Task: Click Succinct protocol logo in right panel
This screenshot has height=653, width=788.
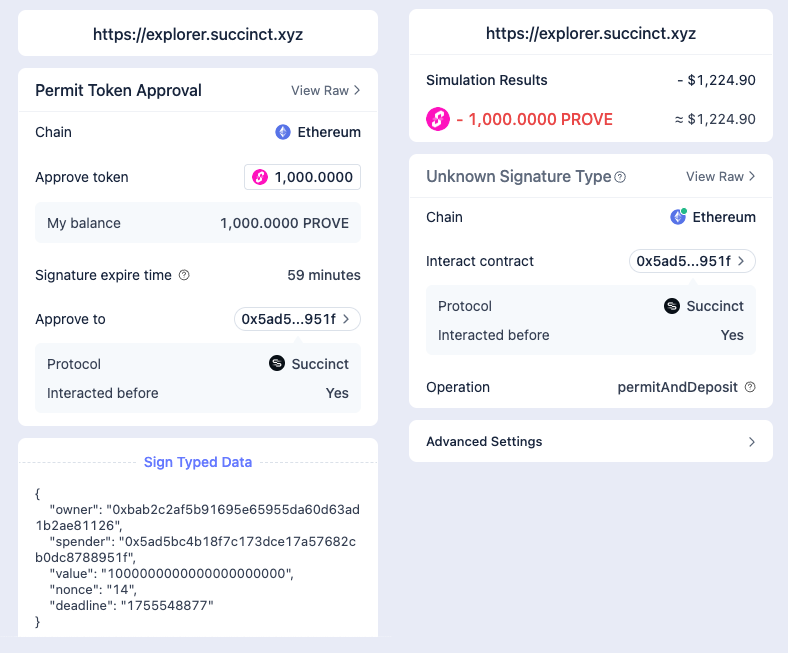Action: pyautogui.click(x=672, y=306)
